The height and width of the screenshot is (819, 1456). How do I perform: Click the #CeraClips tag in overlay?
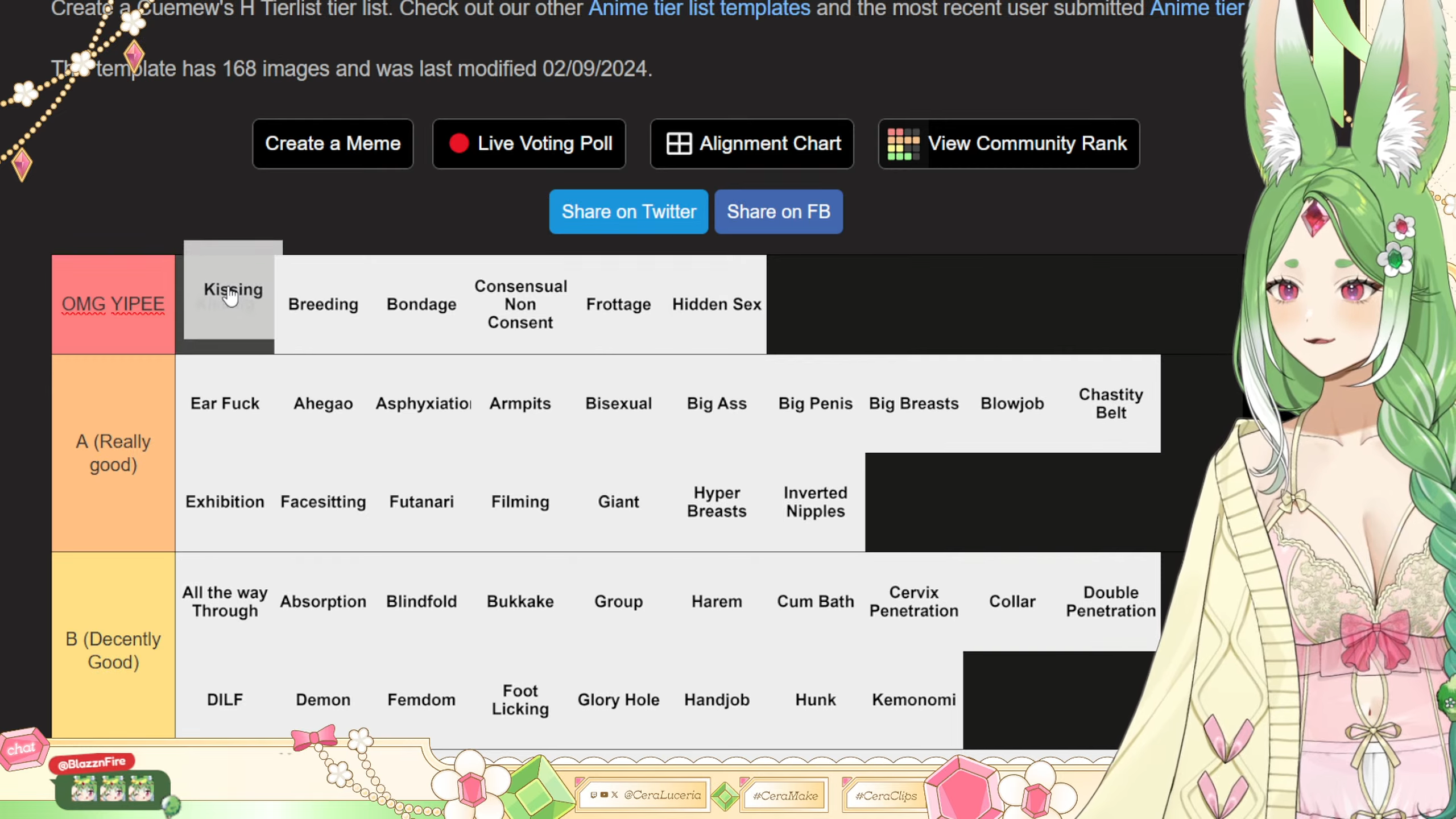coord(886,796)
